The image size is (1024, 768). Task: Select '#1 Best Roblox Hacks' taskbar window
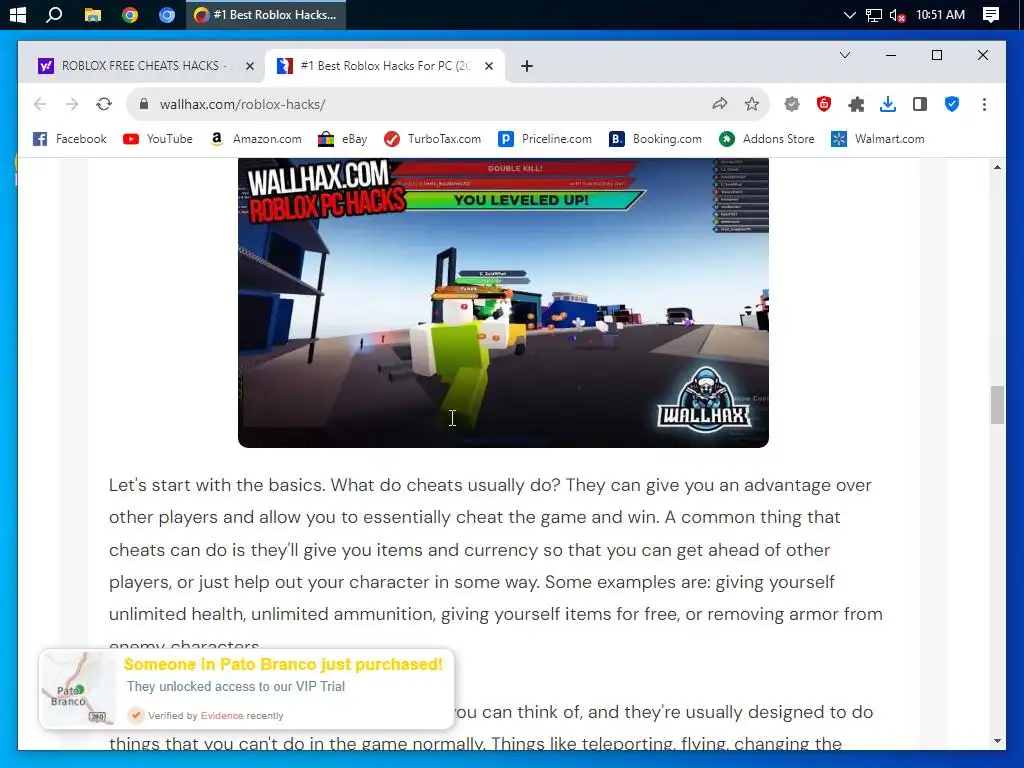tap(266, 14)
